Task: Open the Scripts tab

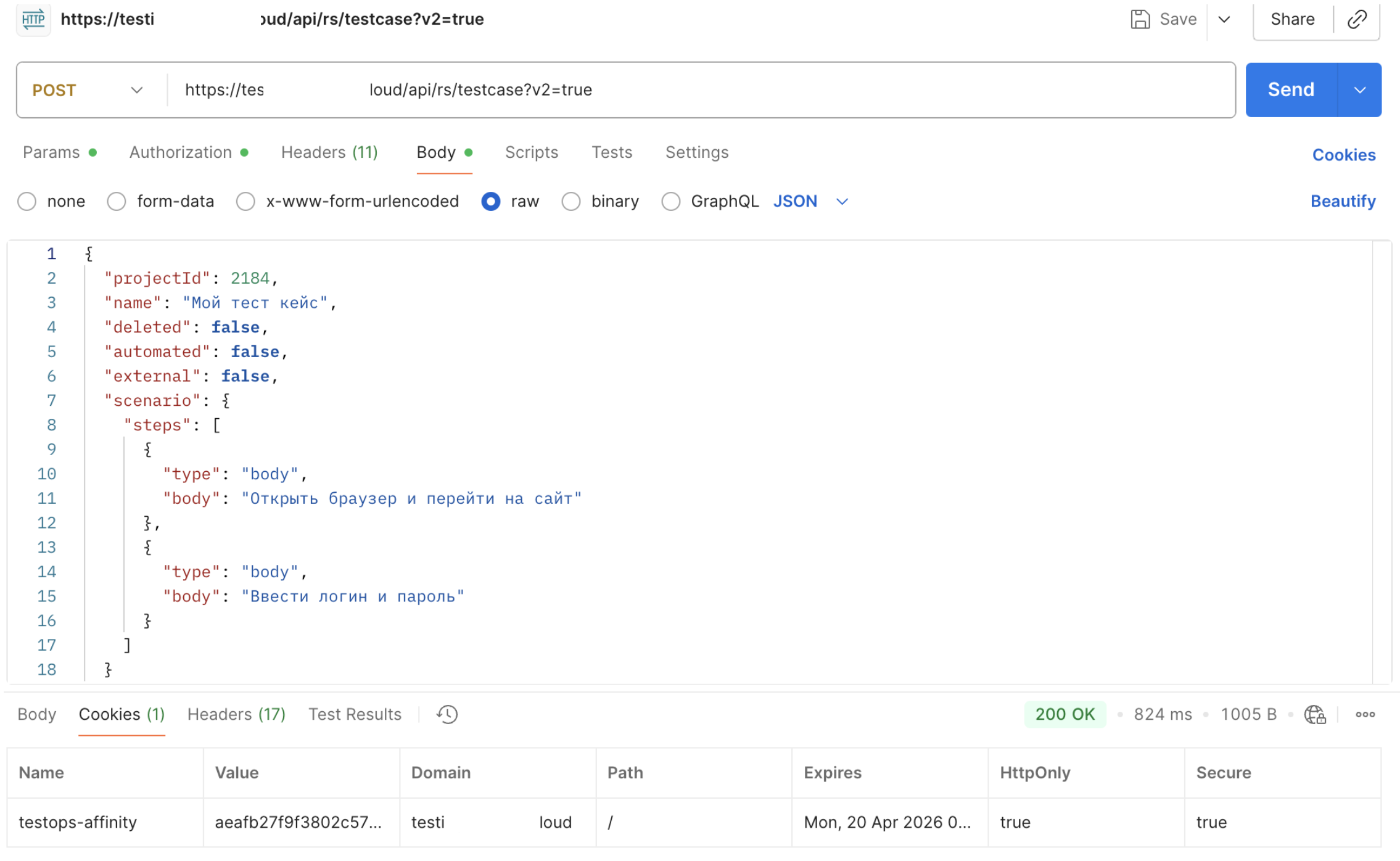Action: point(531,152)
